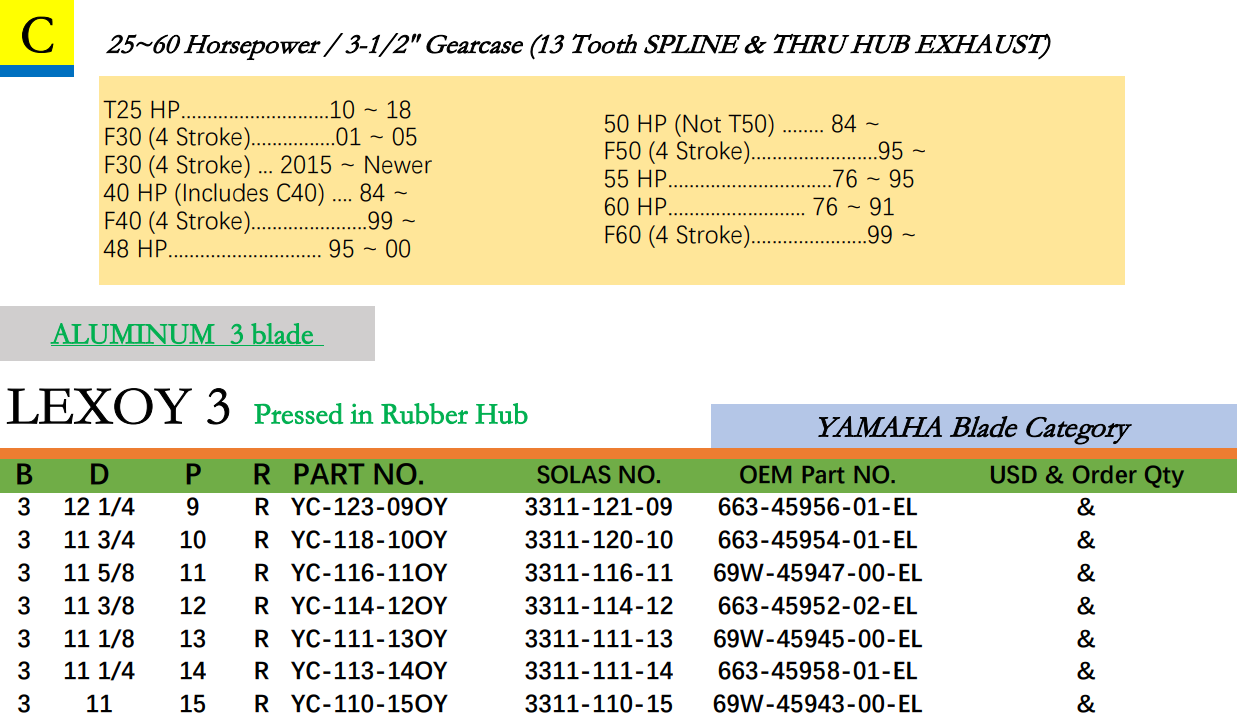This screenshot has height=721, width=1238.
Task: Select the "F50 (4 Stroke)...95 ~" line
Action: coord(765,152)
